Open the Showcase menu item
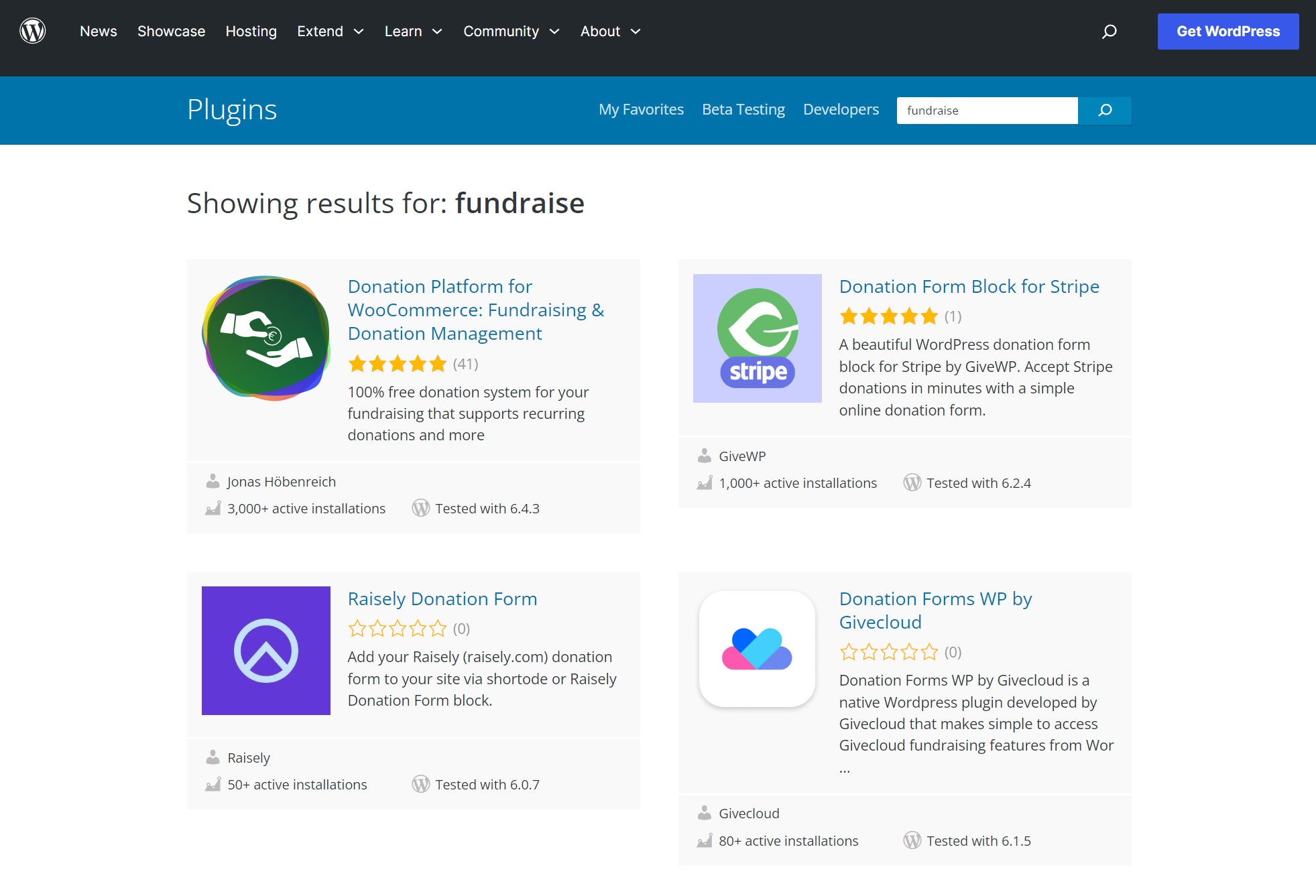1316x896 pixels. coord(172,31)
